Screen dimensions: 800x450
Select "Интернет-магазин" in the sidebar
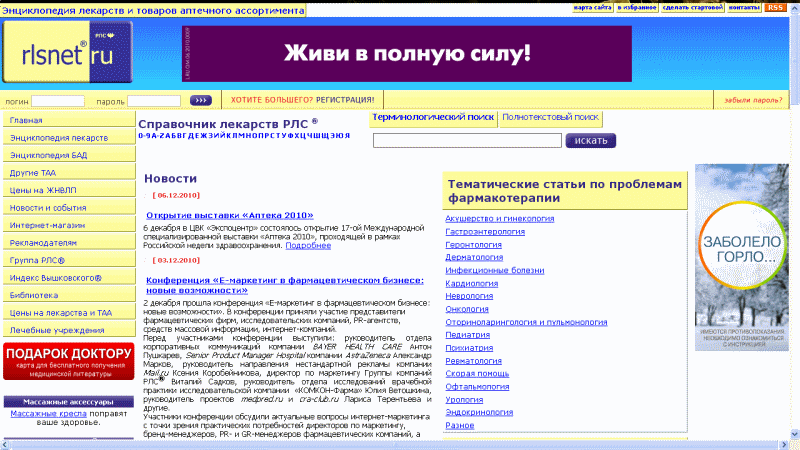(69, 225)
